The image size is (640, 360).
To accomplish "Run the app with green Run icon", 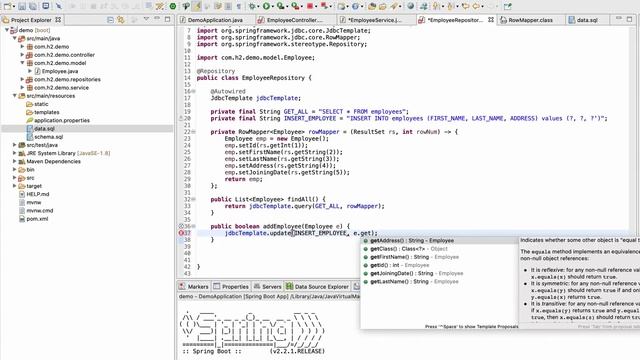I will click(266, 6).
